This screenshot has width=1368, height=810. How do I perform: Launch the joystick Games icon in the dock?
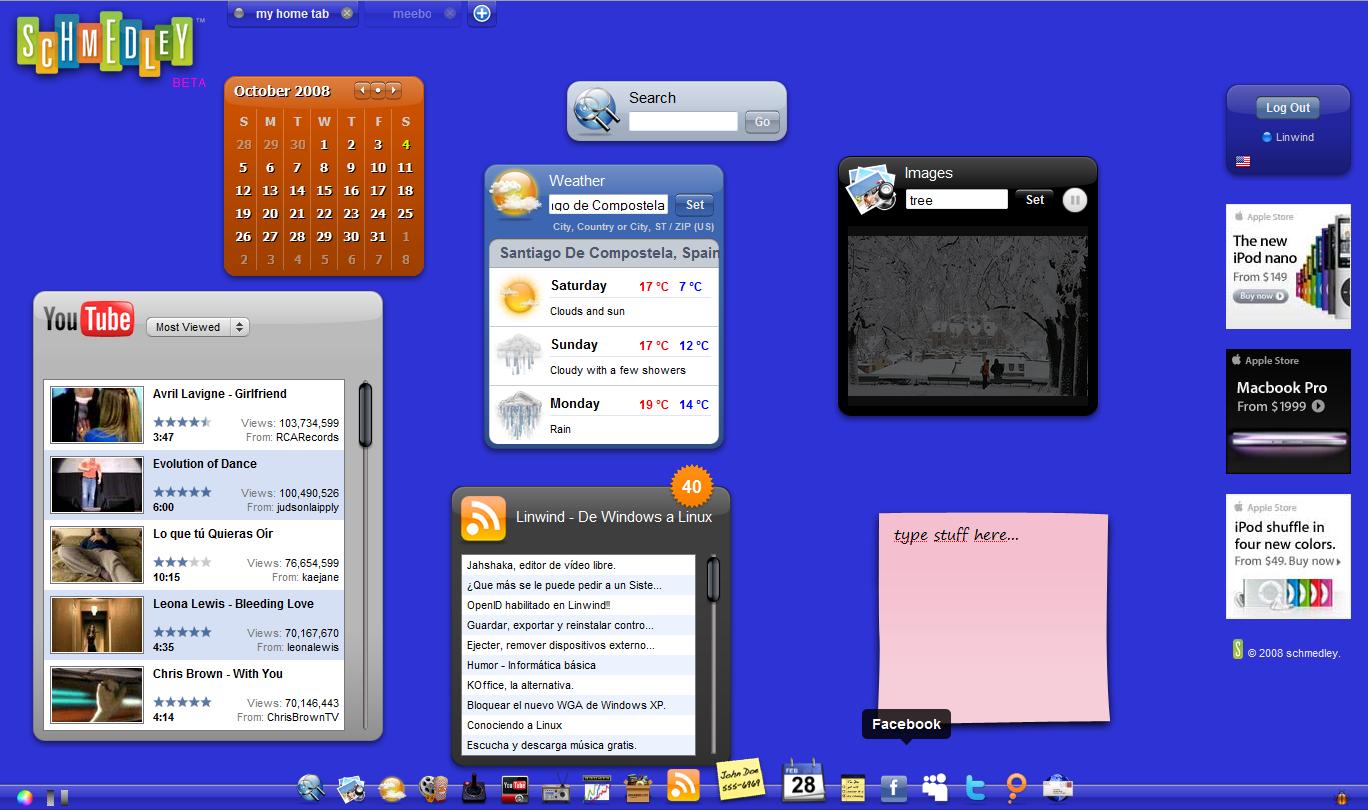(x=474, y=788)
